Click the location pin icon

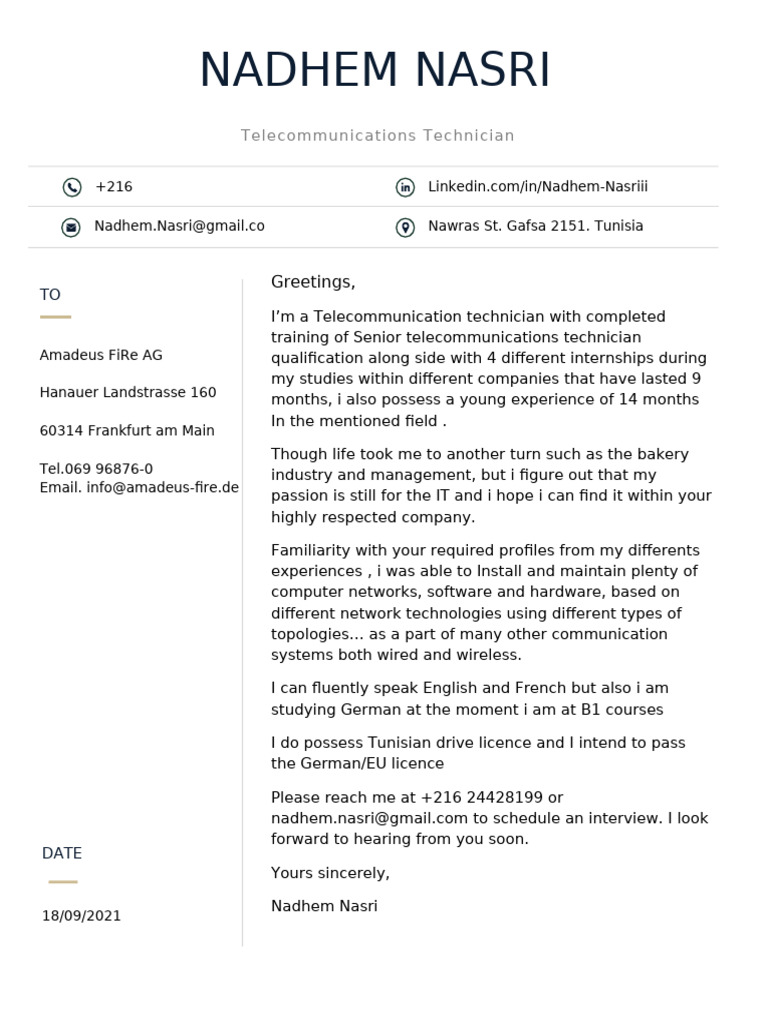[406, 227]
